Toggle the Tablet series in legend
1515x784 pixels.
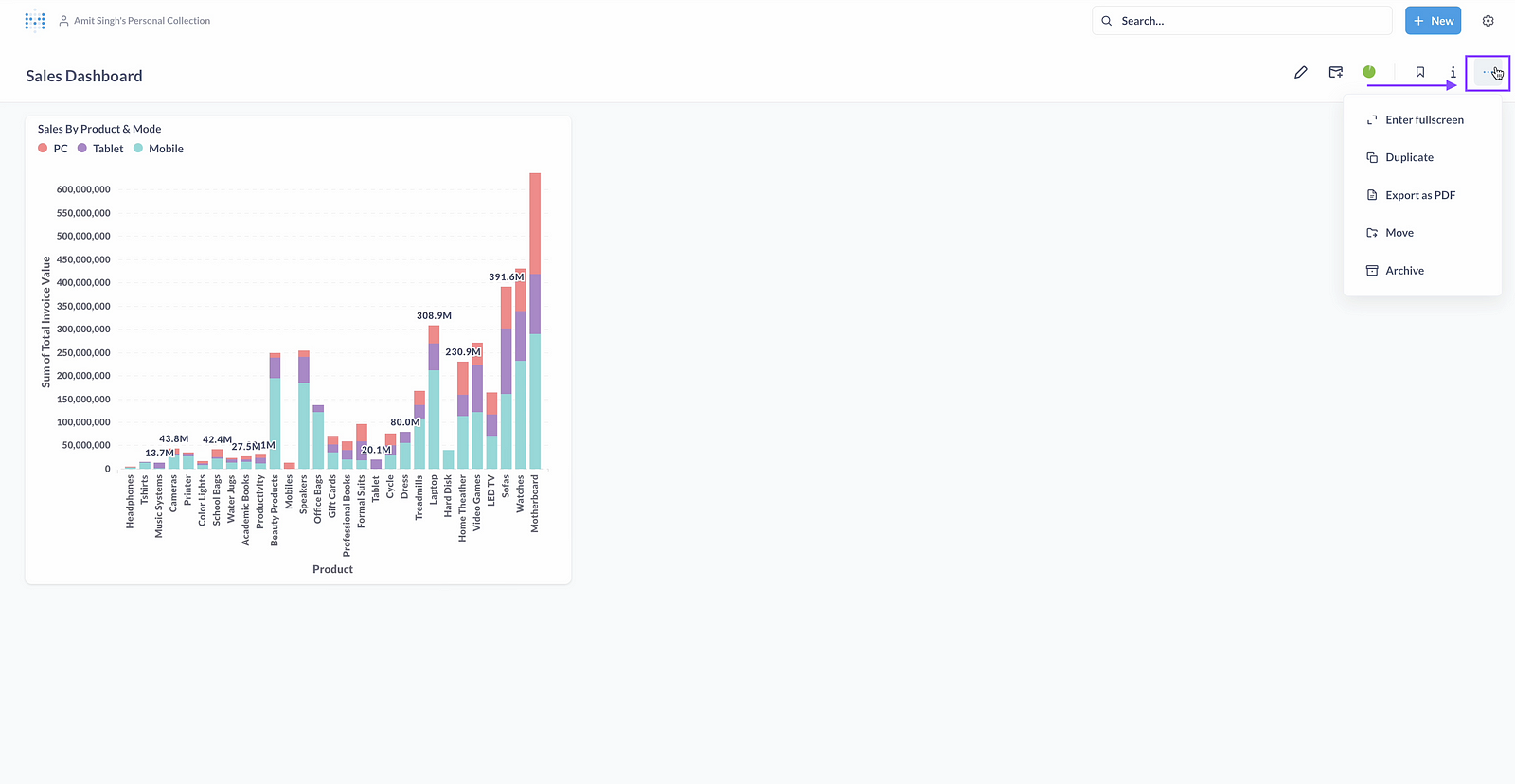[x=100, y=149]
